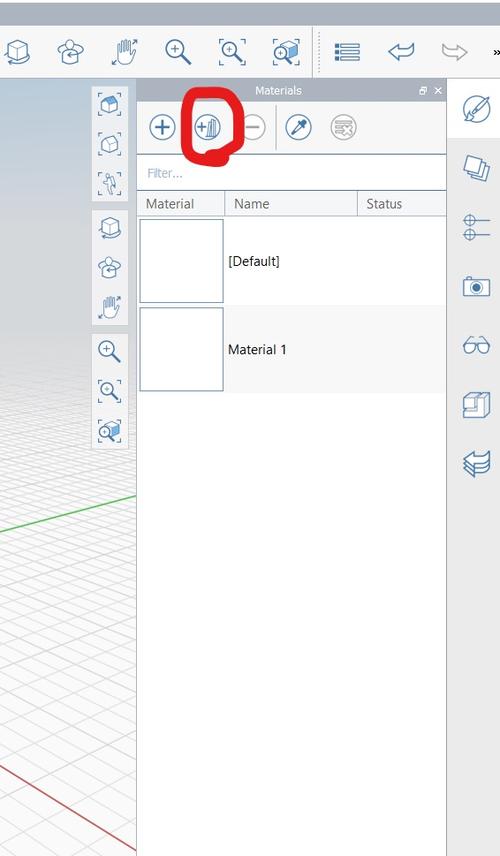Focus the Filter... search field

pos(291,173)
